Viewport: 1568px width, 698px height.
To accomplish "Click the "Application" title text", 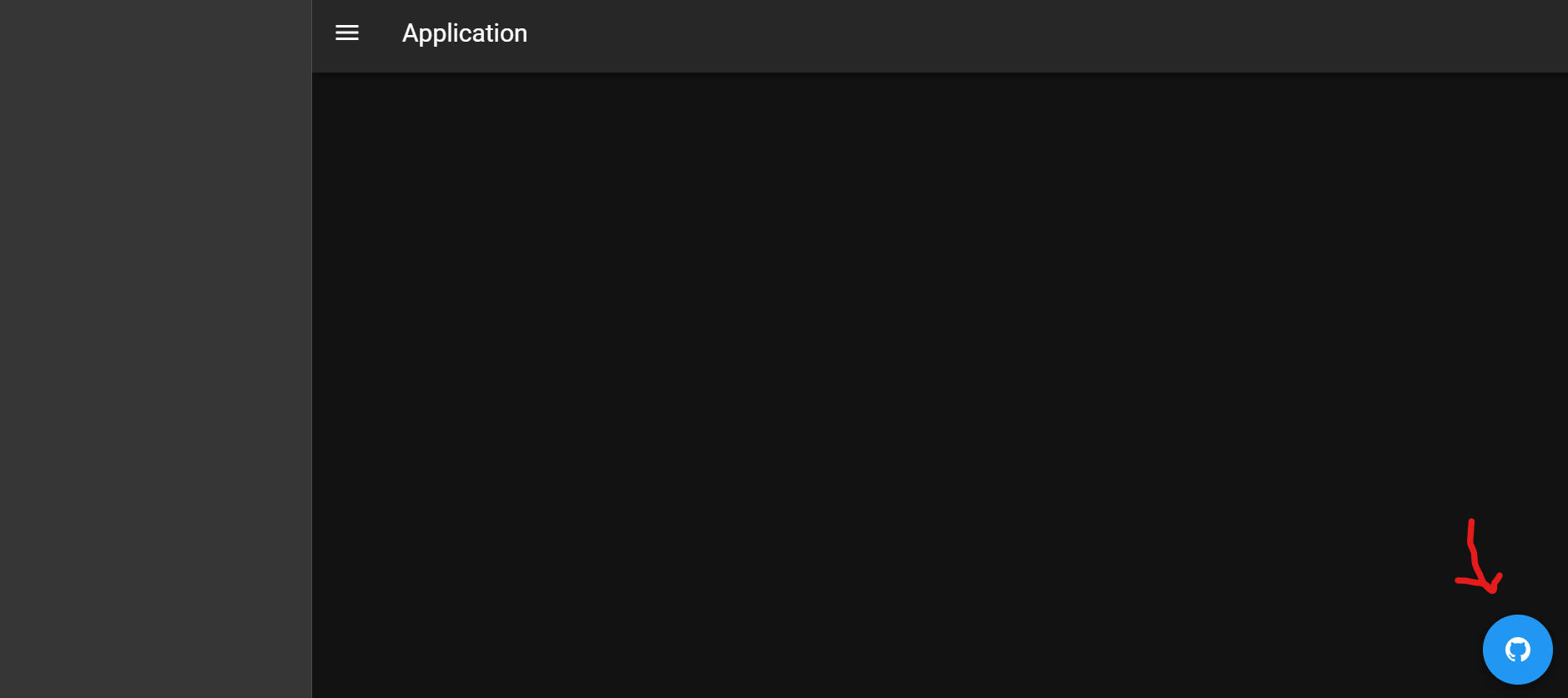I will [x=465, y=33].
